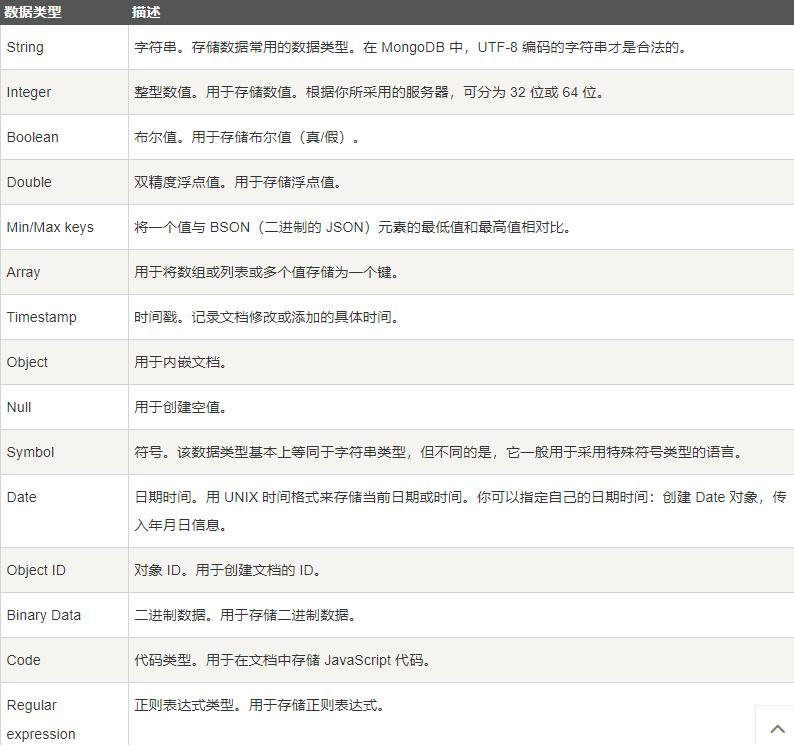Viewport: 794px width, 745px height.
Task: Select the 'Binary Data' cell
Action: [64, 615]
